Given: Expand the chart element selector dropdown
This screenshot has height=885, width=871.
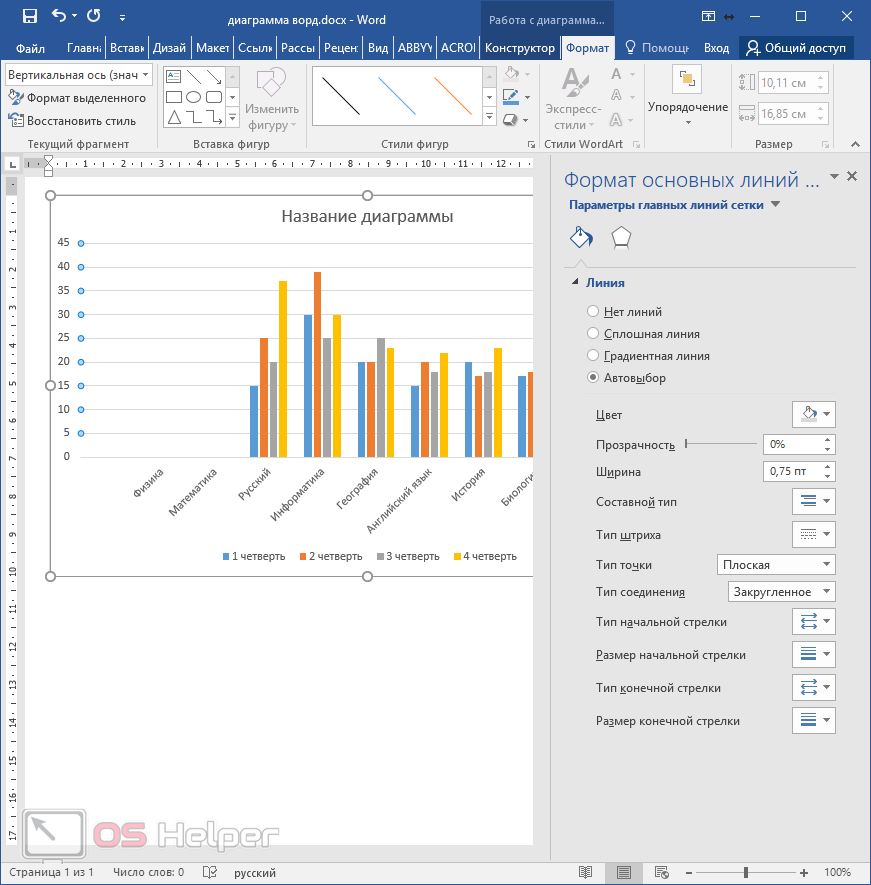Looking at the screenshot, I should pos(146,75).
